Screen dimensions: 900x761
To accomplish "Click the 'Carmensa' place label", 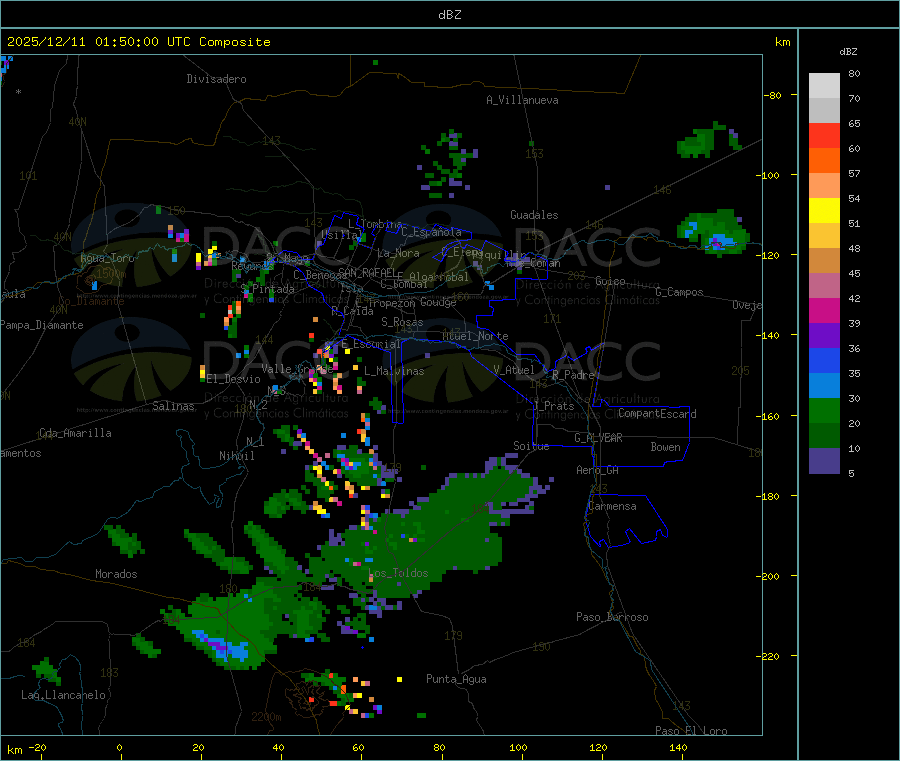I will tap(612, 506).
